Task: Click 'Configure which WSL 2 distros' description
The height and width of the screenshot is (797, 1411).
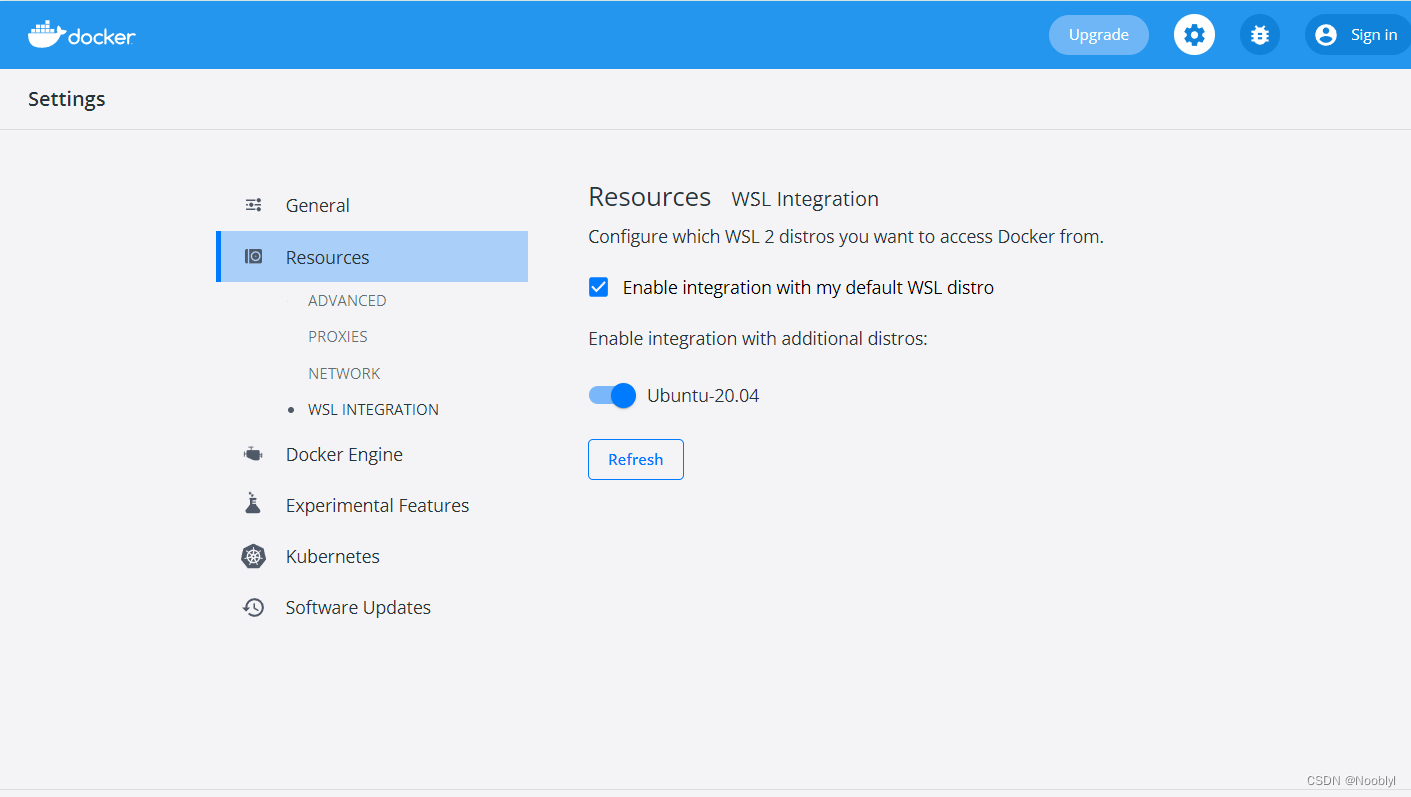Action: [x=846, y=237]
